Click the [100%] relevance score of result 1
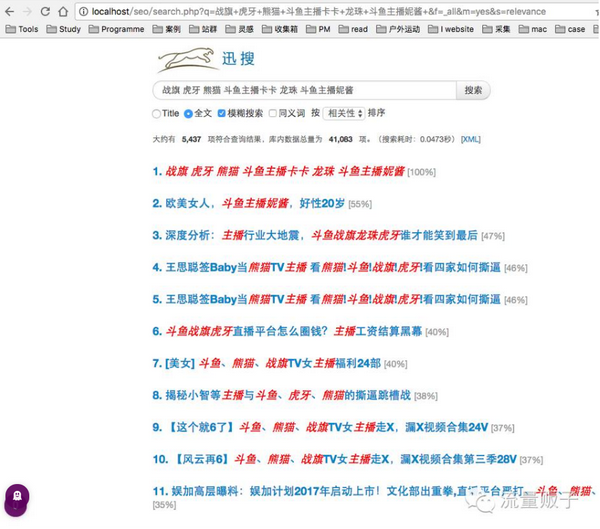This screenshot has width=600, height=529. pos(422,172)
